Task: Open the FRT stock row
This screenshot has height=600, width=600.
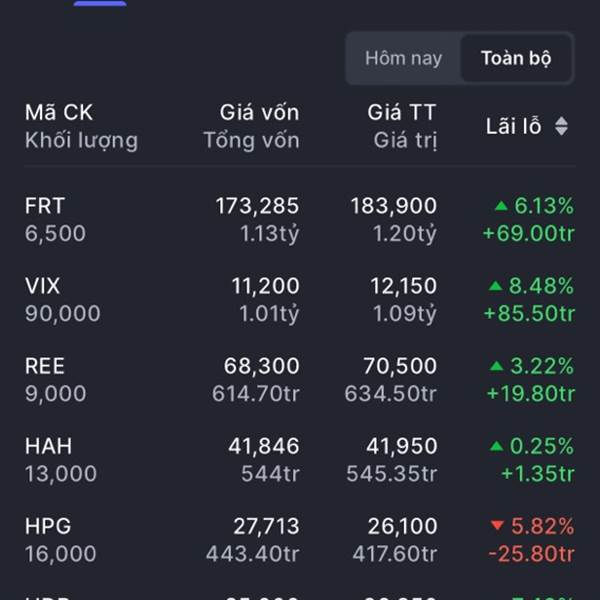Action: [x=300, y=219]
